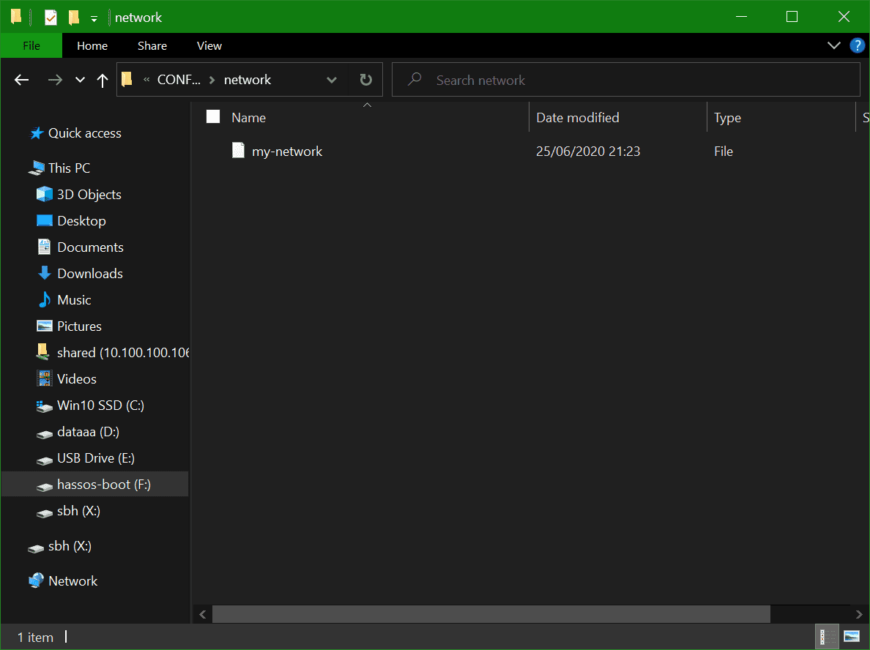
Task: Open address bar history dropdown
Action: [332, 80]
